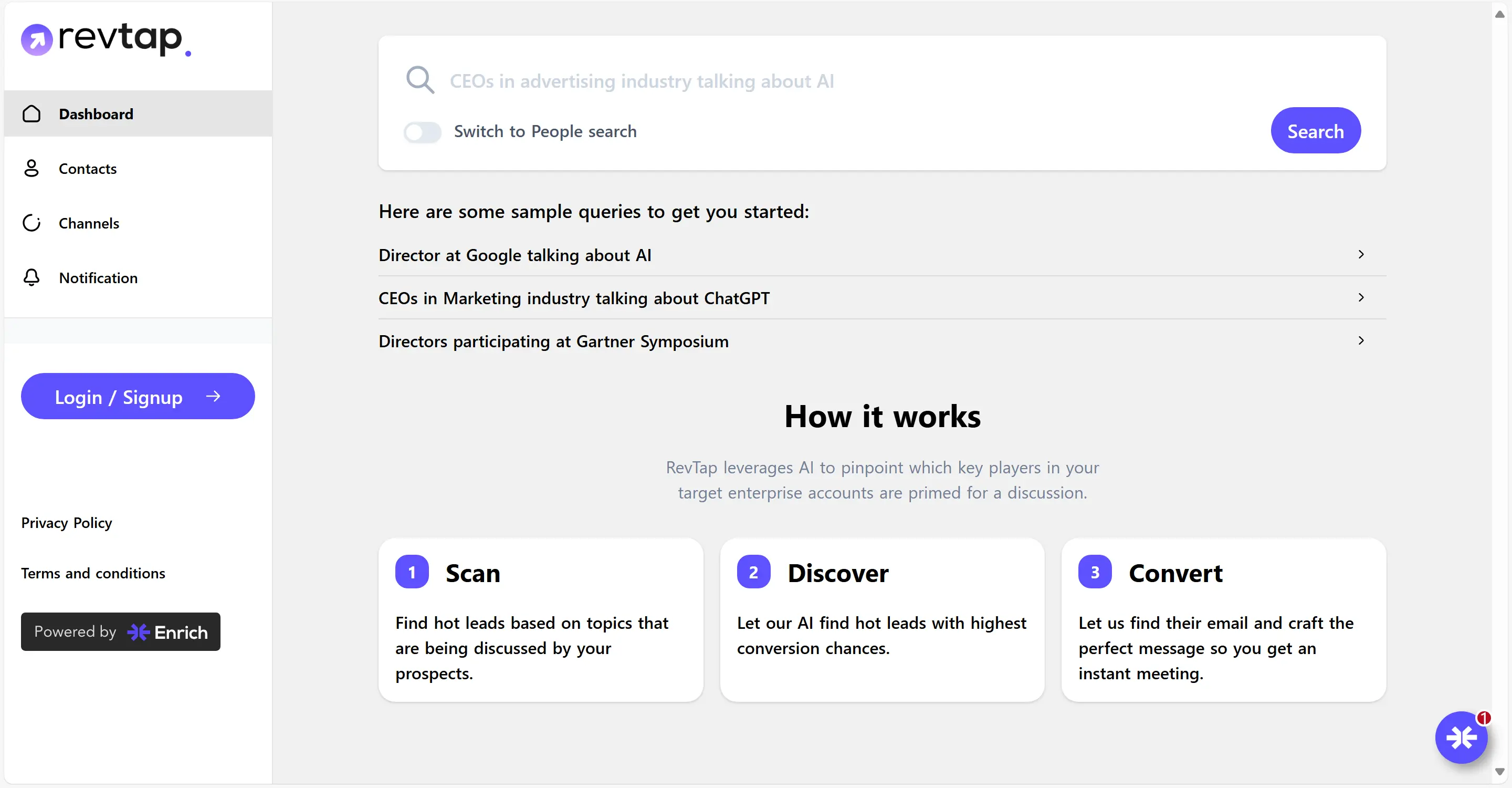Open the Terms and conditions link

point(93,573)
